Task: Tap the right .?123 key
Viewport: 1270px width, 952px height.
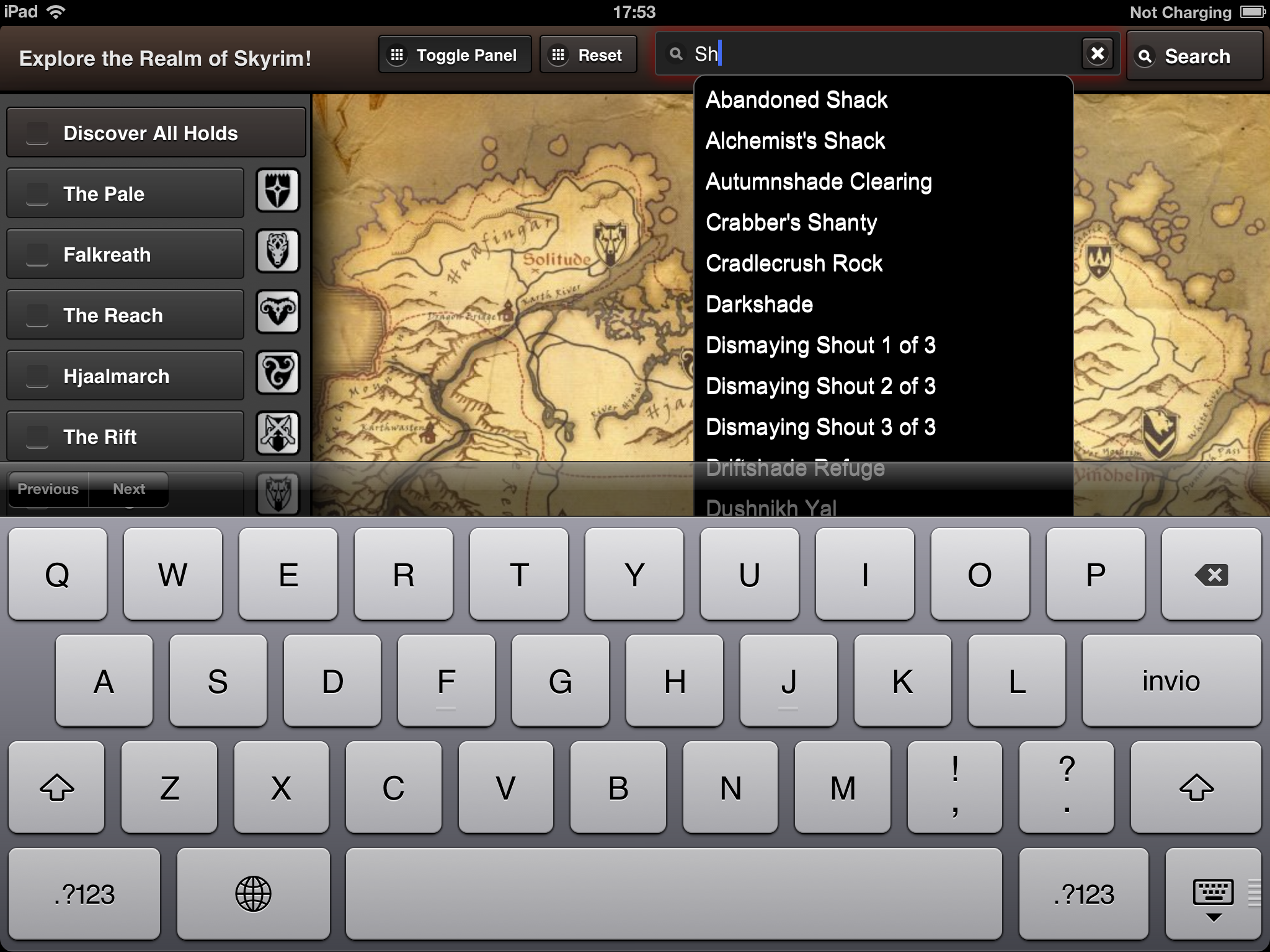Action: coord(1083,894)
